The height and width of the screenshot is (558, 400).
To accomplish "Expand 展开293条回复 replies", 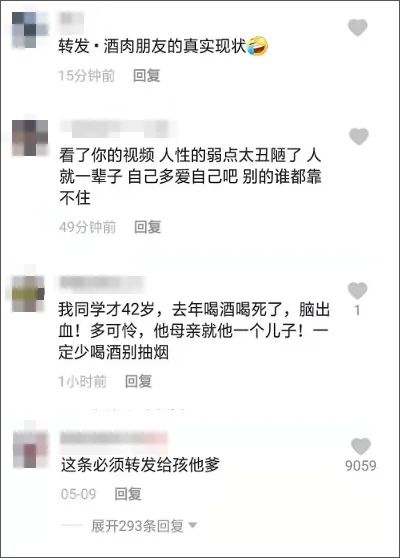I will 137,526.
